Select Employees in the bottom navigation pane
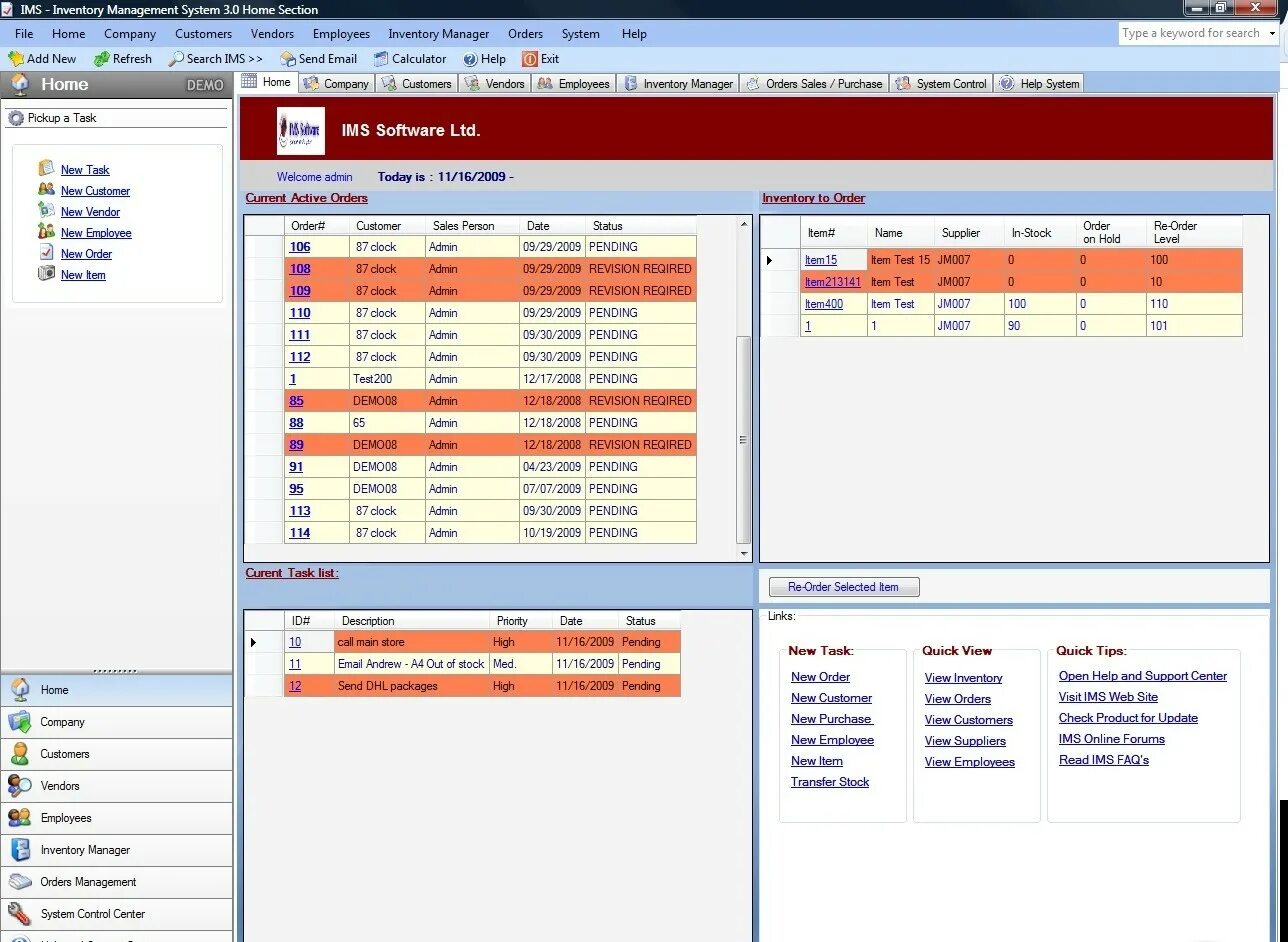The width and height of the screenshot is (1288, 942). pyautogui.click(x=116, y=818)
